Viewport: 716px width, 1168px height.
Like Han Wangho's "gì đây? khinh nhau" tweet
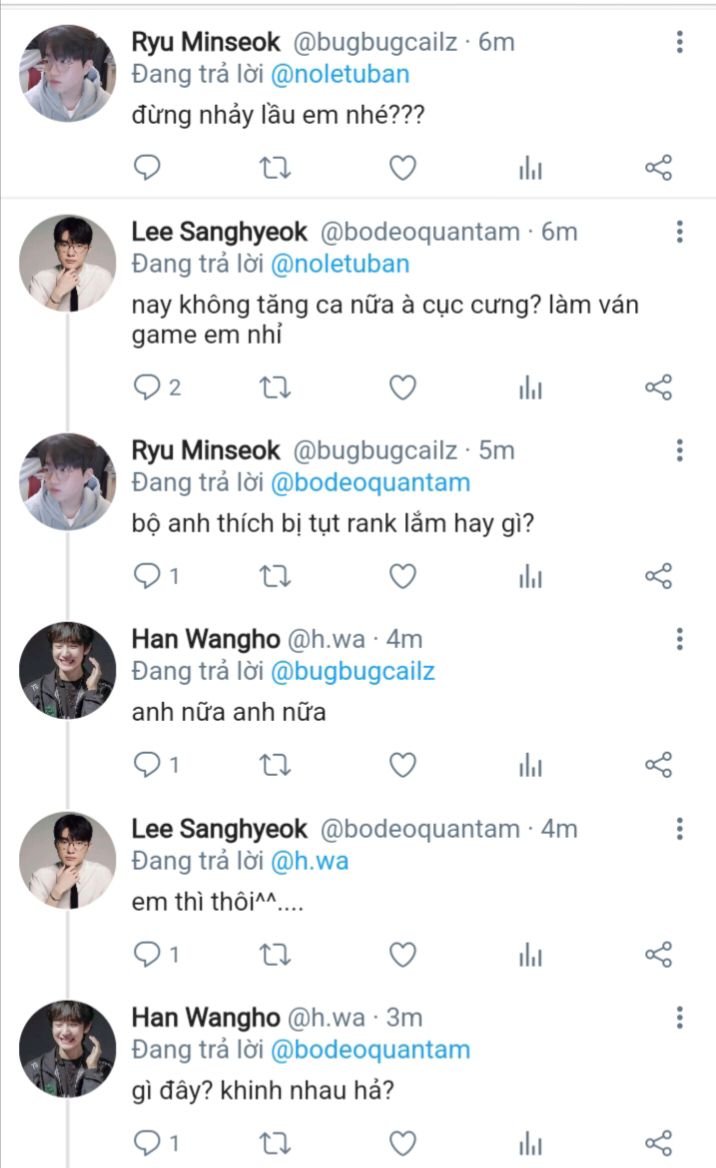[402, 1143]
